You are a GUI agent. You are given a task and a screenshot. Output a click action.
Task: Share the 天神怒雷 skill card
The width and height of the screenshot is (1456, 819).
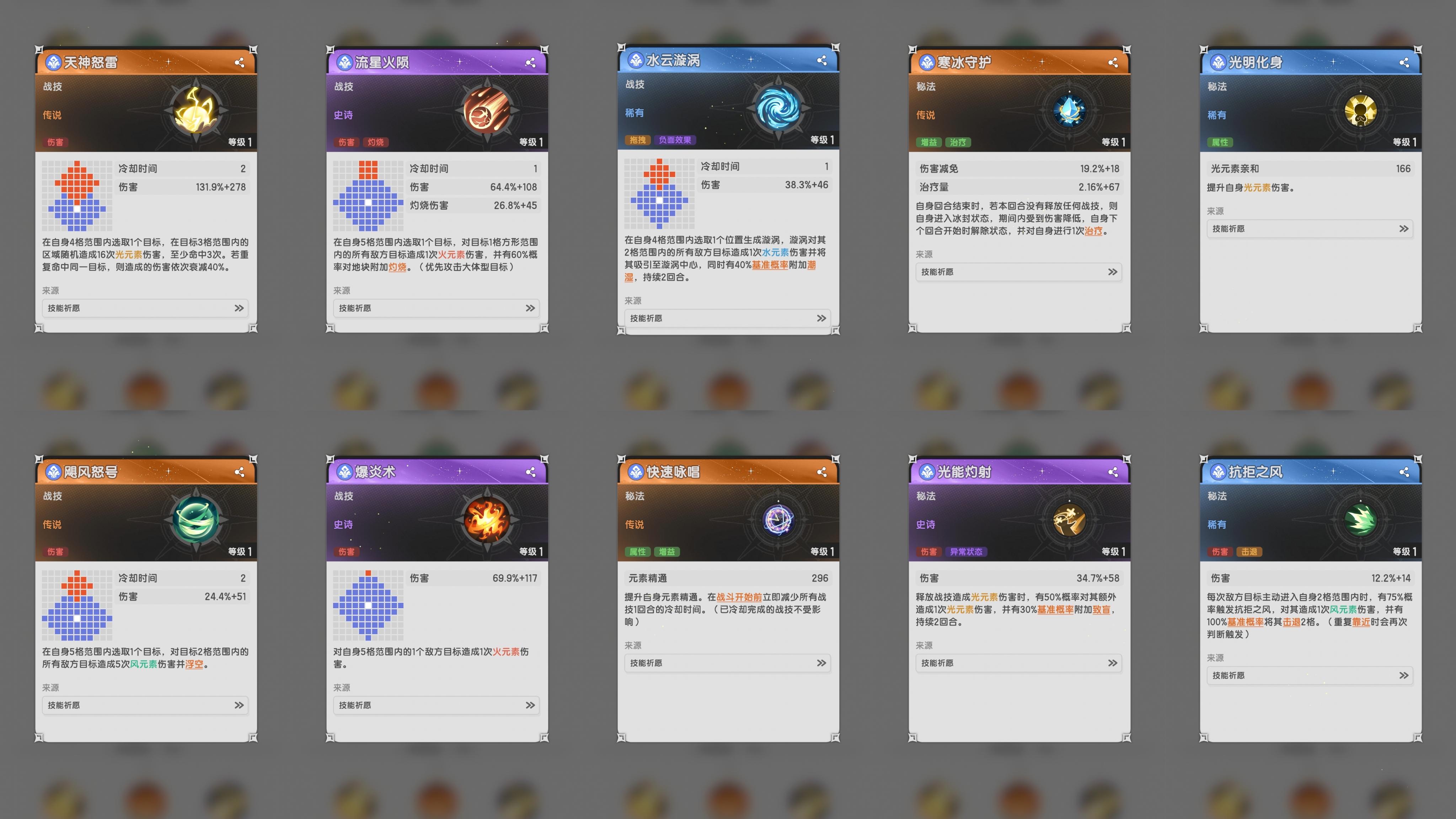pyautogui.click(x=240, y=63)
